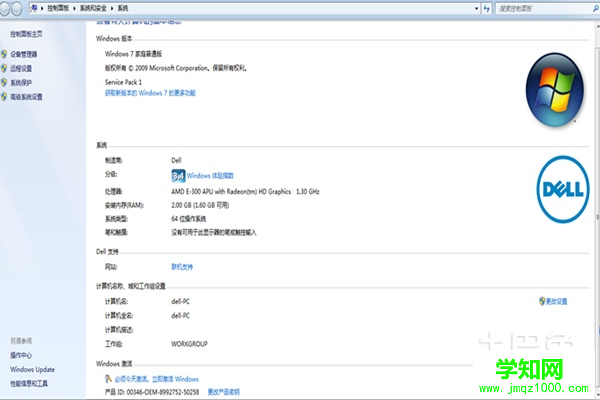This screenshot has height=400, width=600.
Task: Click the Windows 7 家庭普通版 edition text
Action: tap(133, 54)
